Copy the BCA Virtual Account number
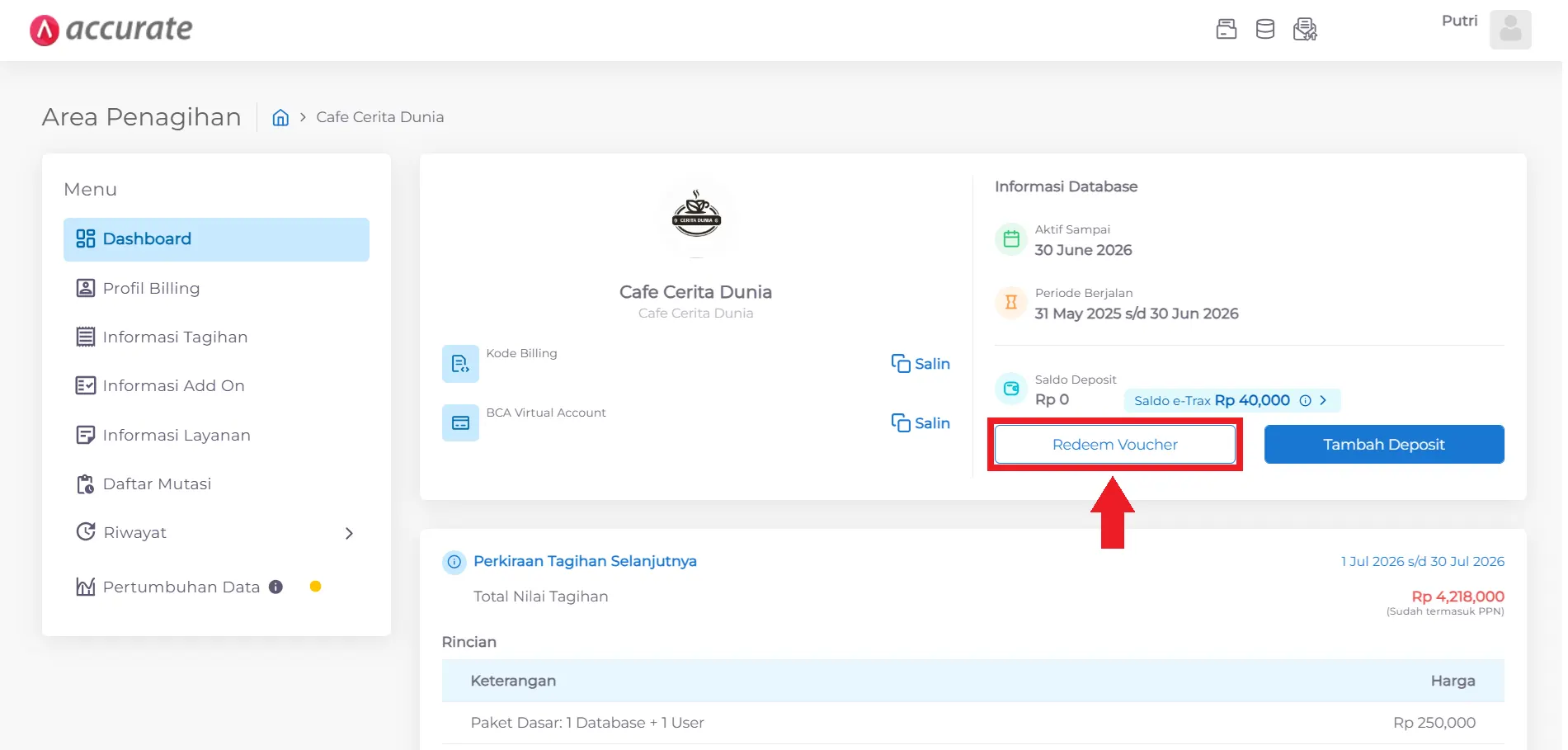The height and width of the screenshot is (750, 1568). 921,423
